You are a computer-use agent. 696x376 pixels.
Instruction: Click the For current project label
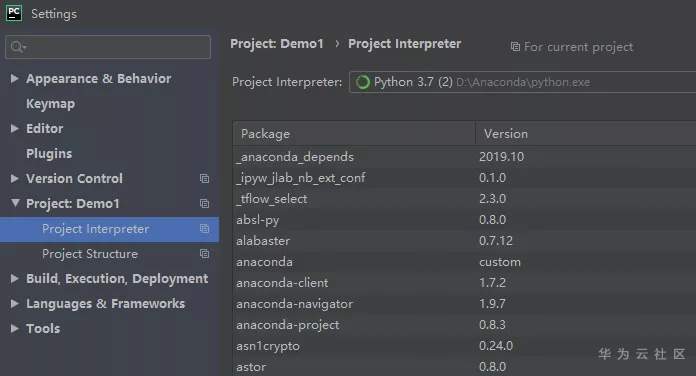pyautogui.click(x=578, y=47)
